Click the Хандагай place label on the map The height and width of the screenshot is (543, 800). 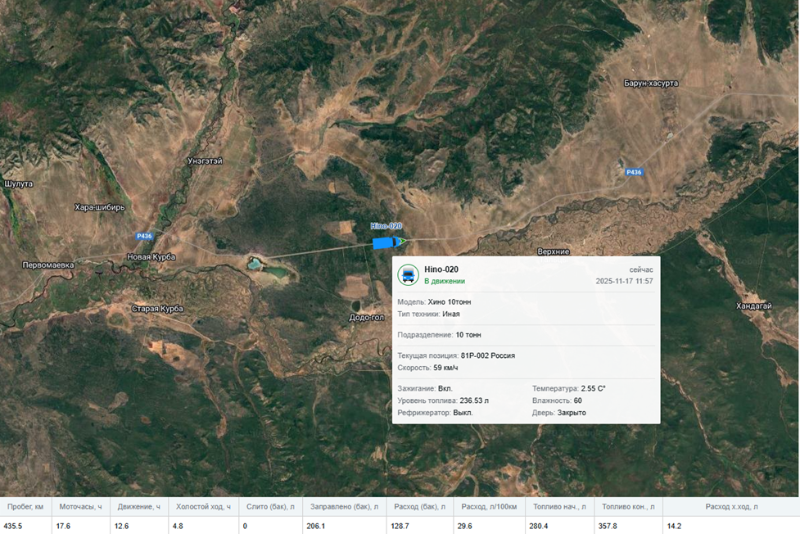[x=753, y=306]
